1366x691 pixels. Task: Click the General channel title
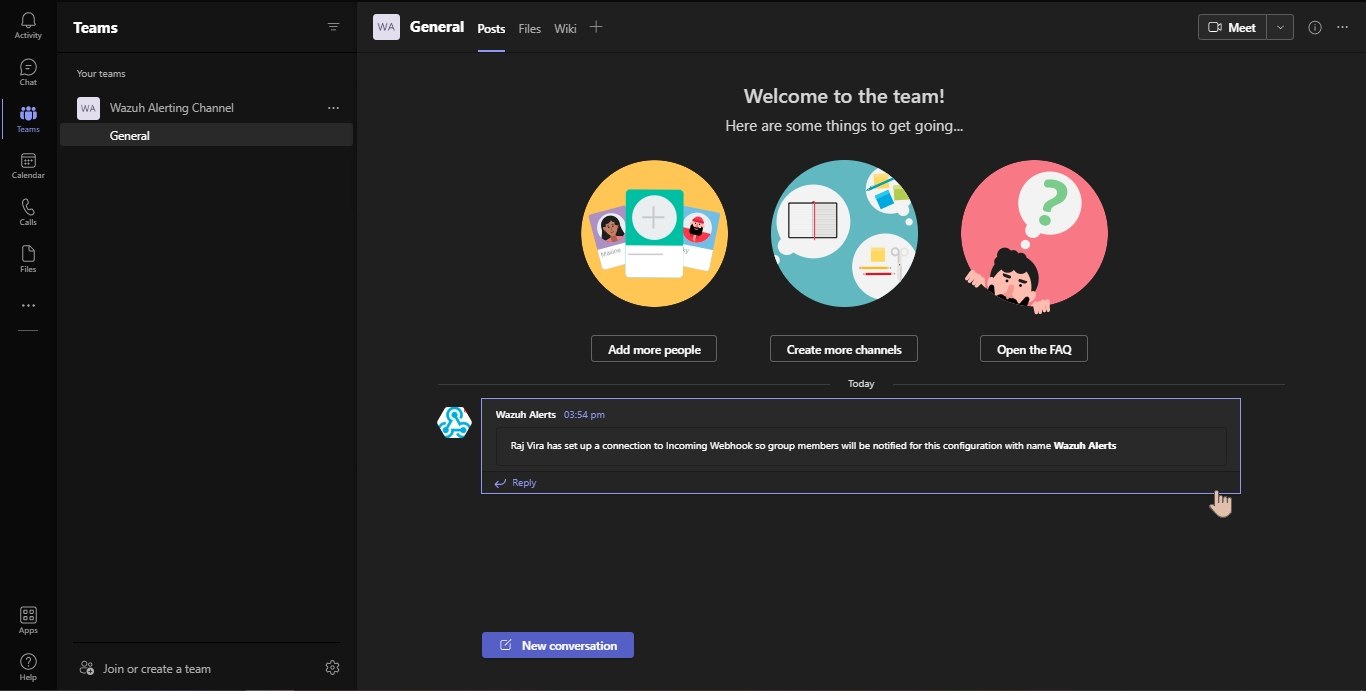[437, 27]
